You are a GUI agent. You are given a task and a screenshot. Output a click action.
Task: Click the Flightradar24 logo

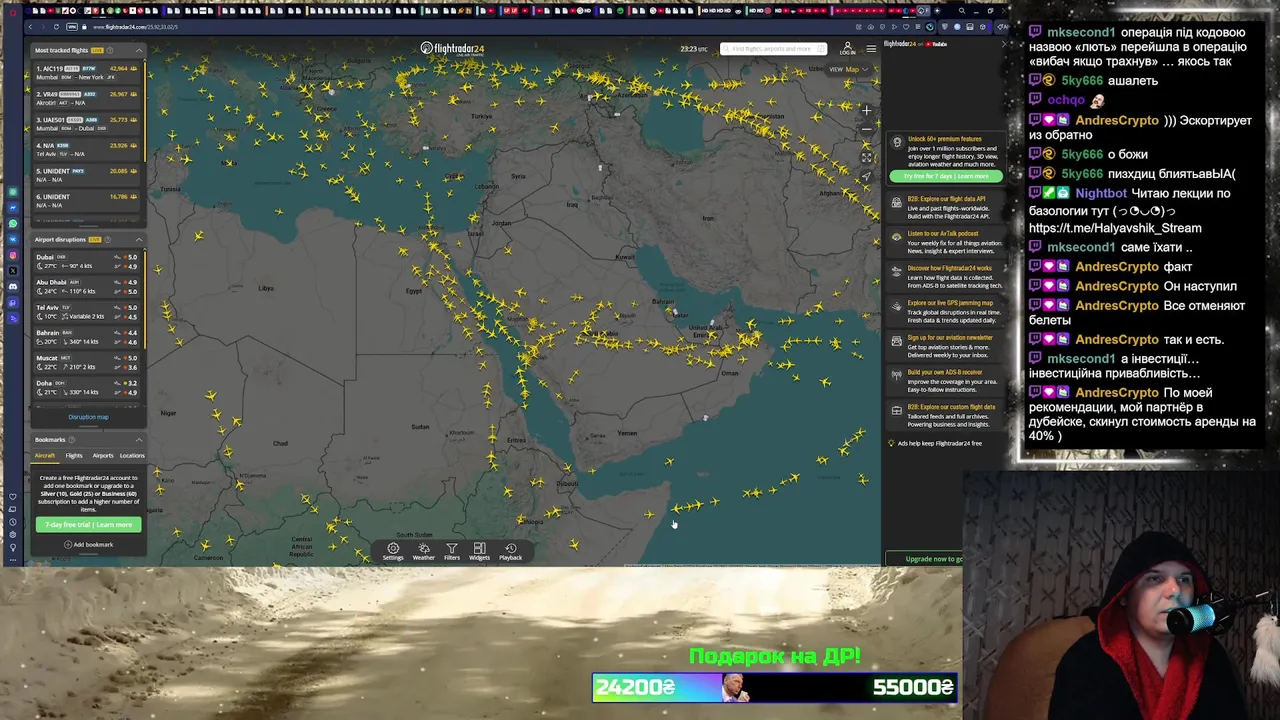[x=452, y=48]
